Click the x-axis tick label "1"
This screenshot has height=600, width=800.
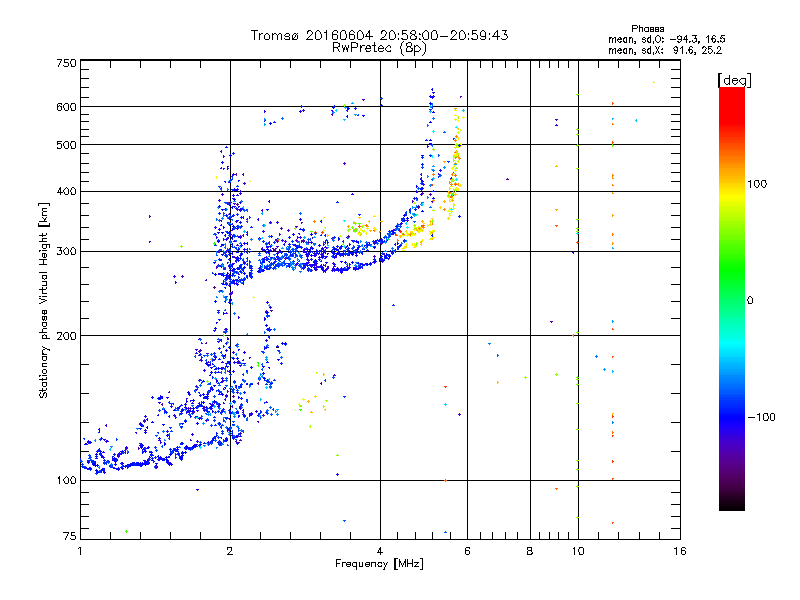(80, 551)
